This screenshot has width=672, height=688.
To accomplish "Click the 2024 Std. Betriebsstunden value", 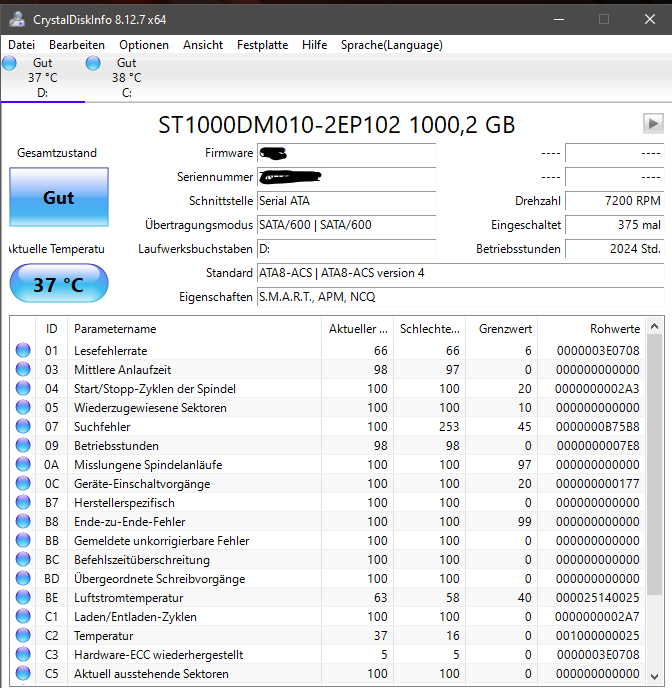I will click(x=615, y=249).
